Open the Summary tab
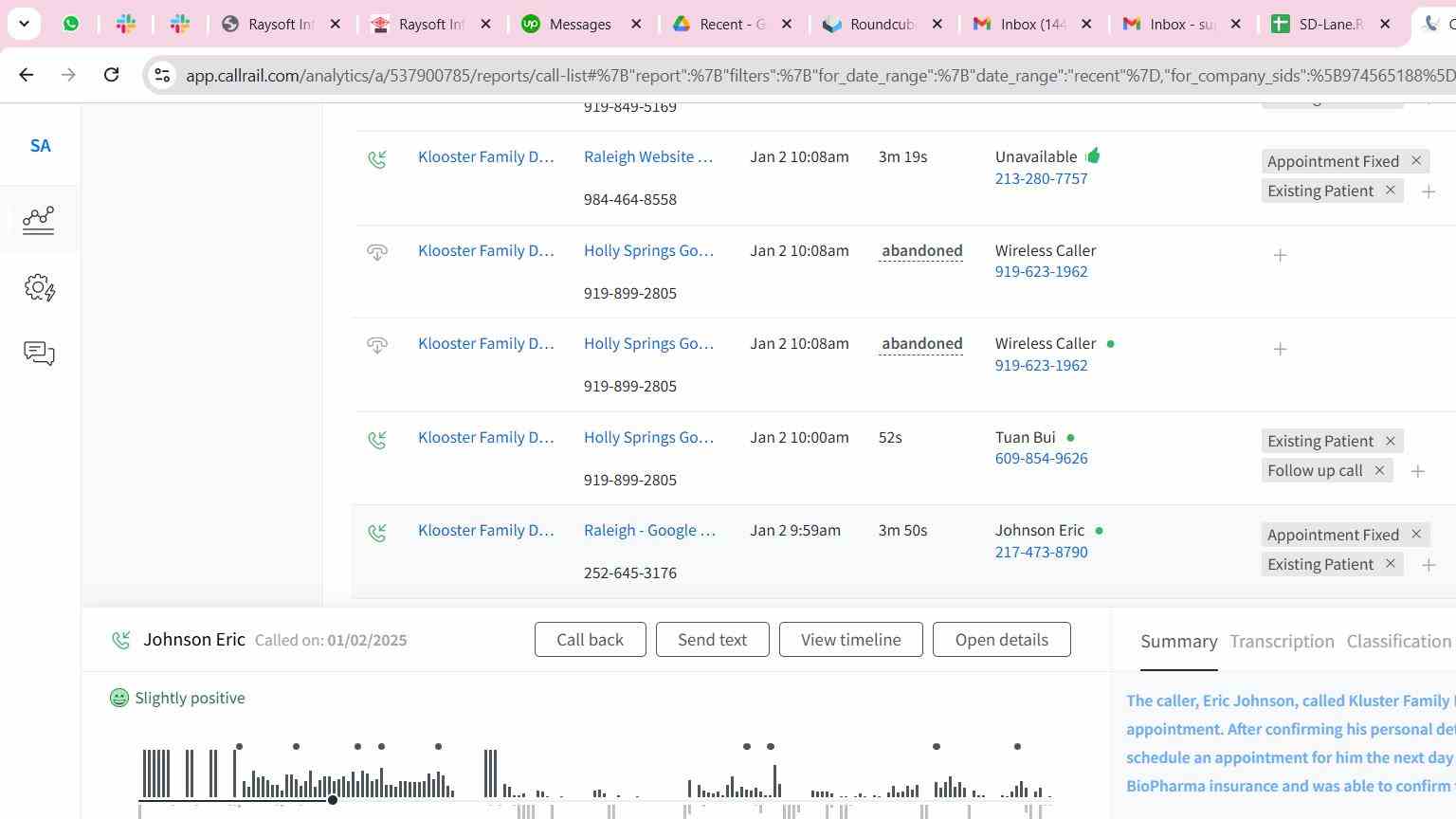The height and width of the screenshot is (819, 1456). tap(1178, 642)
